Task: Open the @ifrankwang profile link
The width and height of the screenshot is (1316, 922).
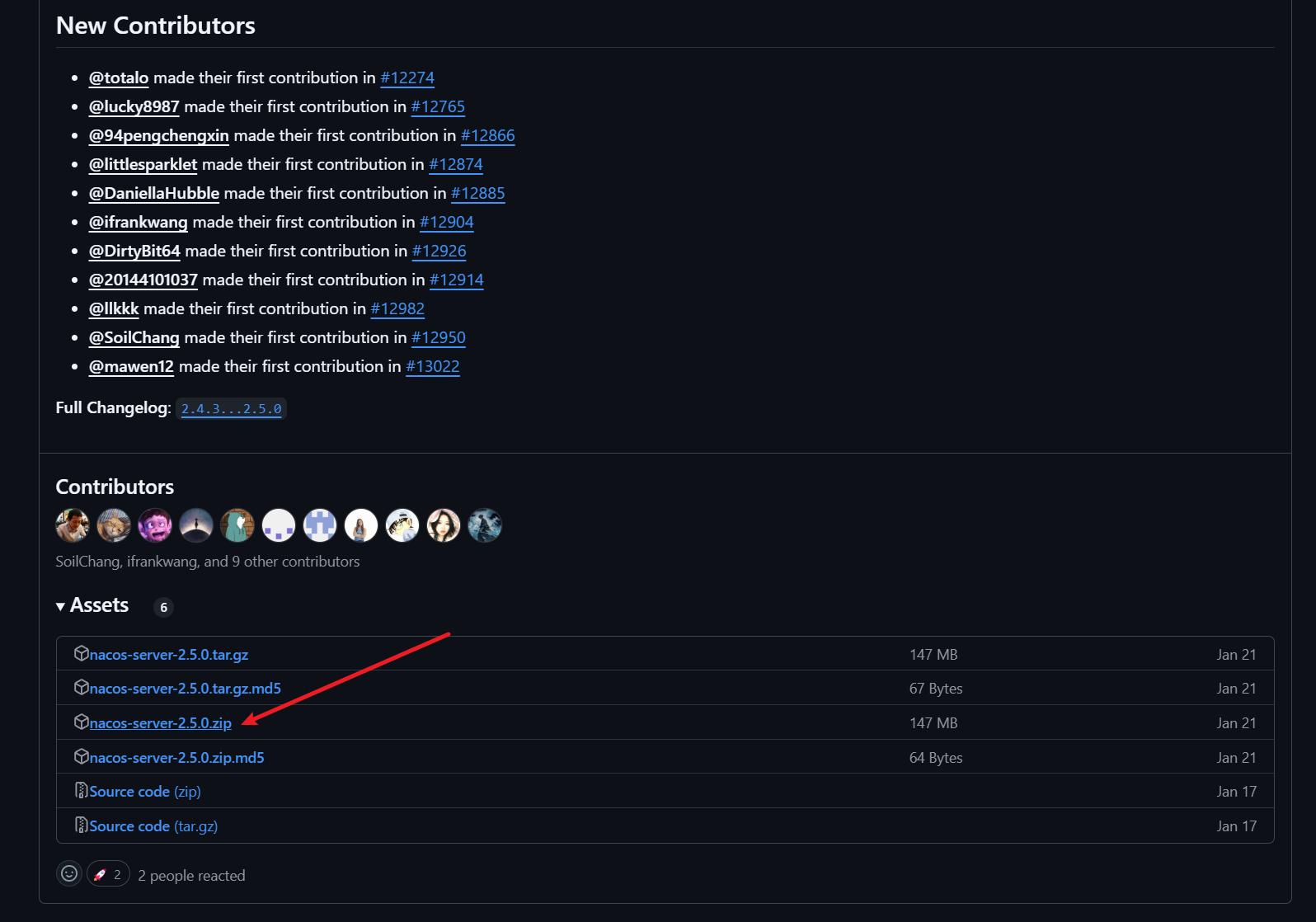Action: pyautogui.click(x=139, y=222)
